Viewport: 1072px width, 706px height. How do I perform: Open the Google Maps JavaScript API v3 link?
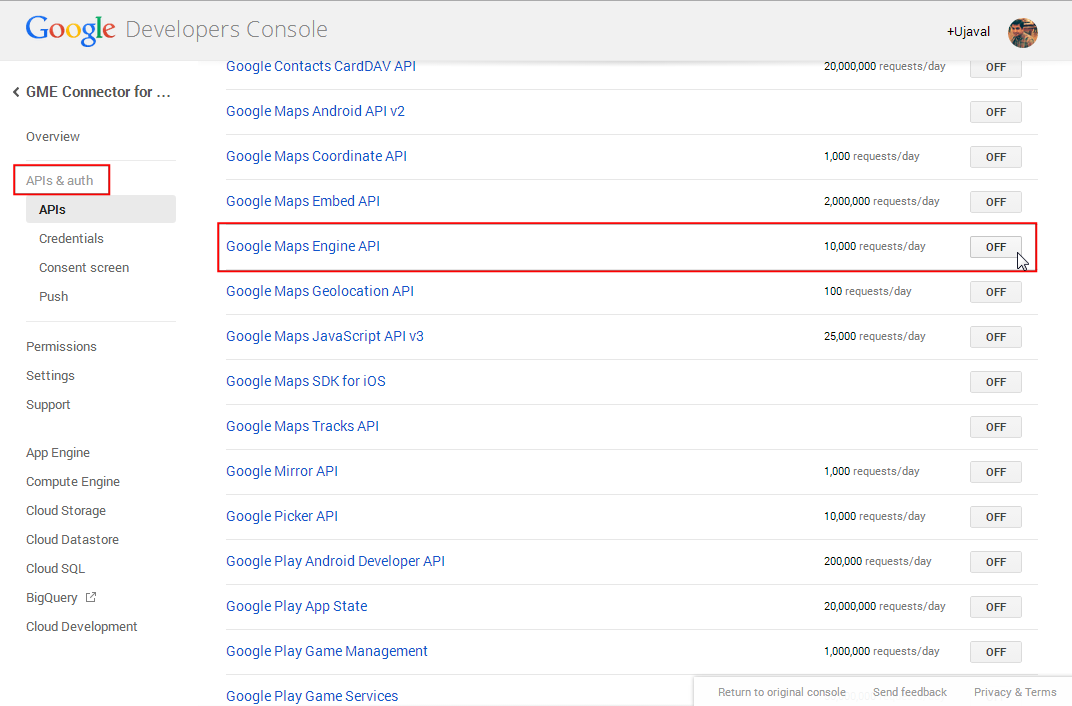click(325, 336)
